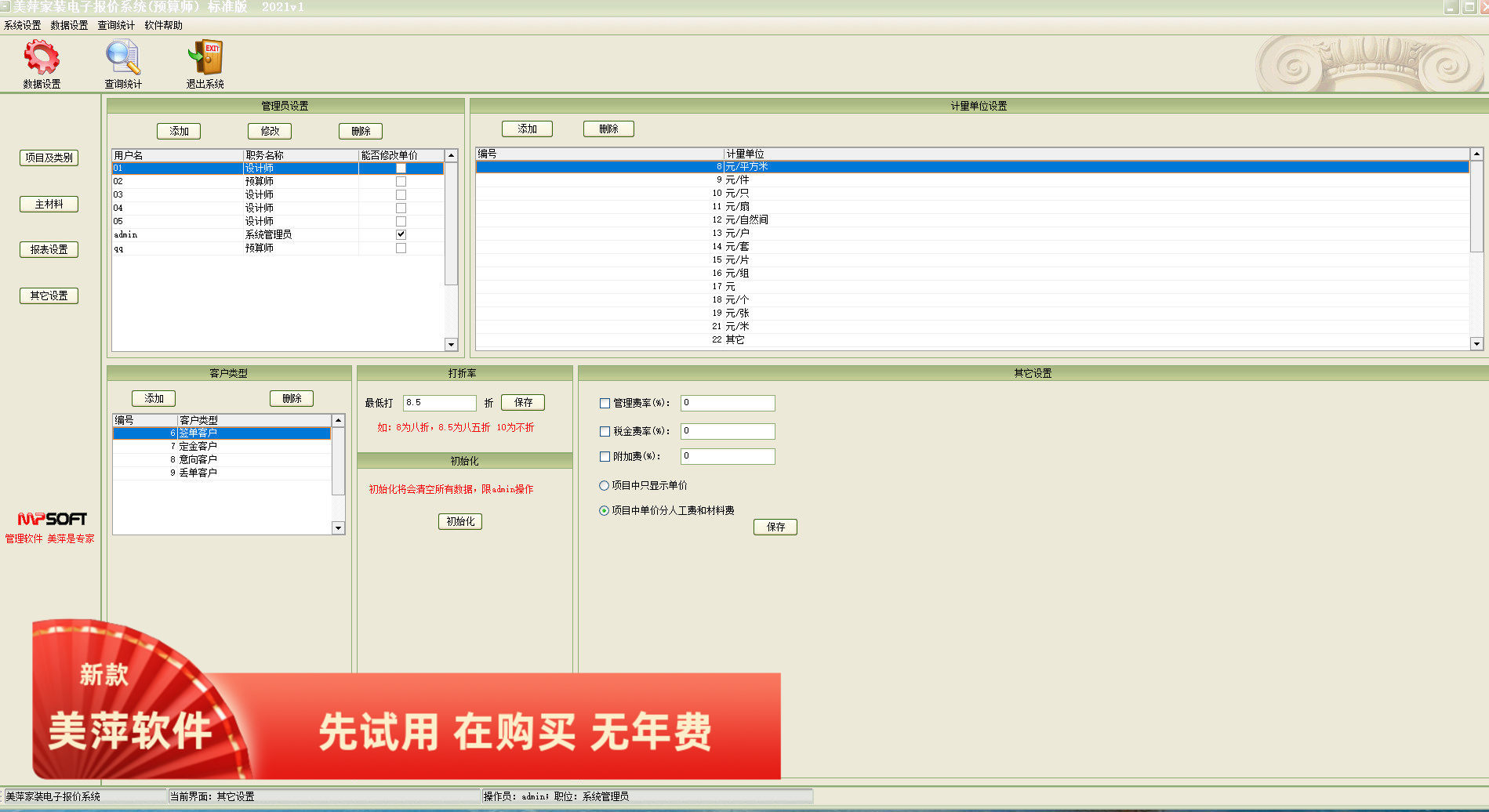
Task: Go to 项目及类别 in the sidebar
Action: (x=49, y=158)
